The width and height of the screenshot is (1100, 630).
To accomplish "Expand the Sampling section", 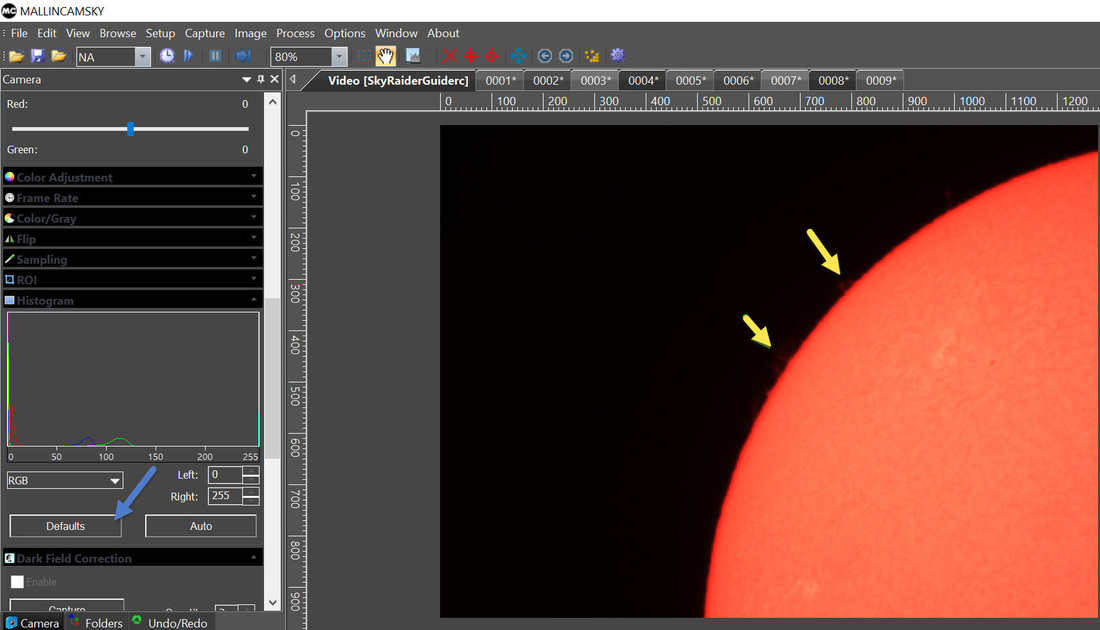I will pos(133,259).
